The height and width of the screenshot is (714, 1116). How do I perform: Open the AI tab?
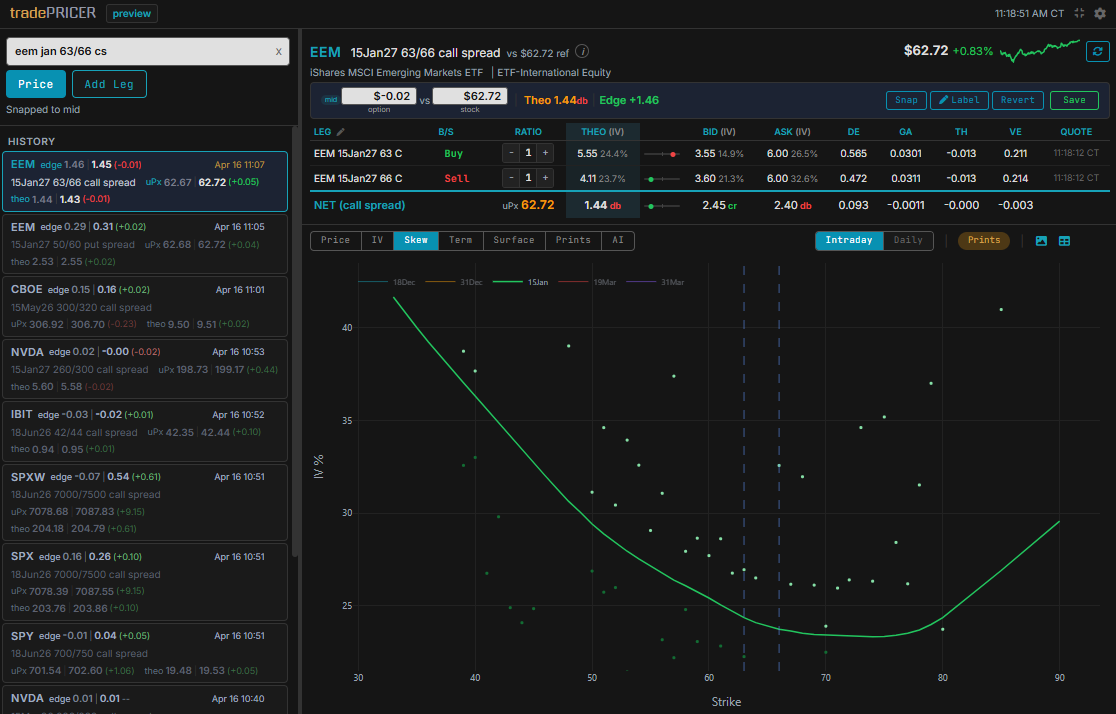[x=618, y=241]
